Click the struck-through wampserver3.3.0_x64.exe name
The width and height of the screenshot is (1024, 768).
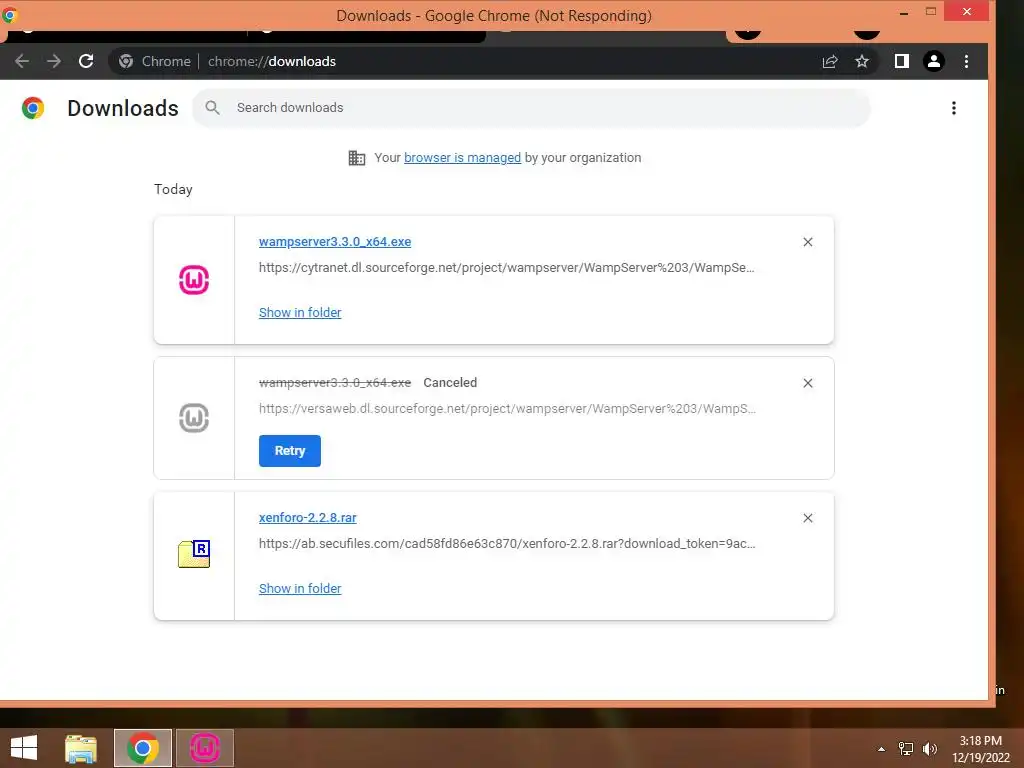(x=335, y=383)
